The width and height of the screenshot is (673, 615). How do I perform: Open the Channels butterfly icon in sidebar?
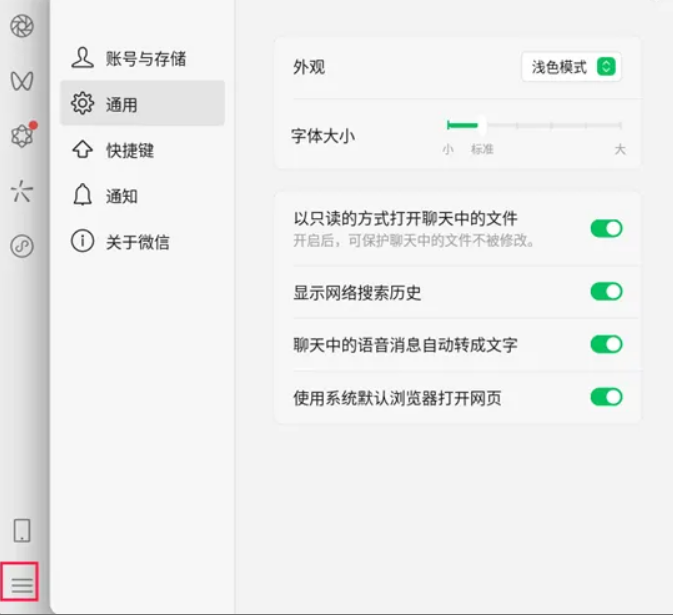(22, 81)
